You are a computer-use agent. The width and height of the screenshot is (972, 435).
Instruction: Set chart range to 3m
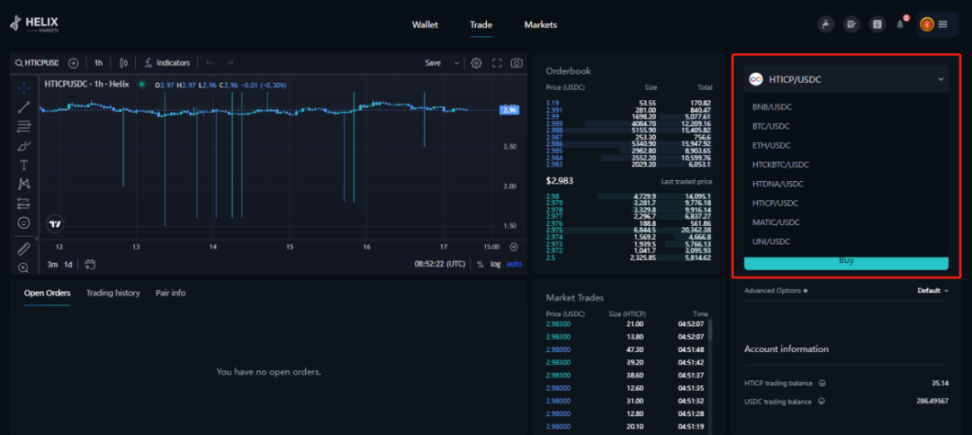coord(53,265)
